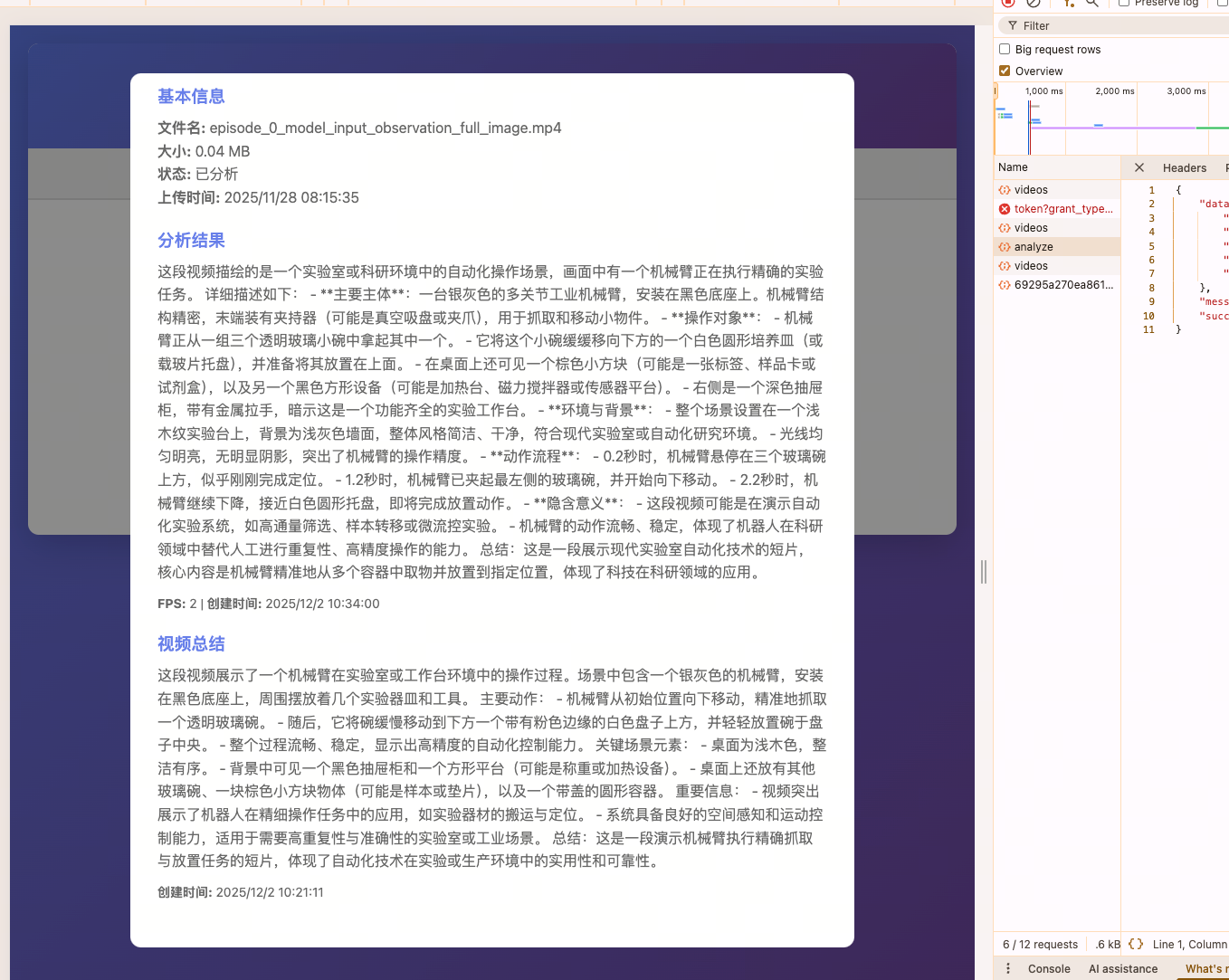
Task: Stop recording network log
Action: 1008,3
